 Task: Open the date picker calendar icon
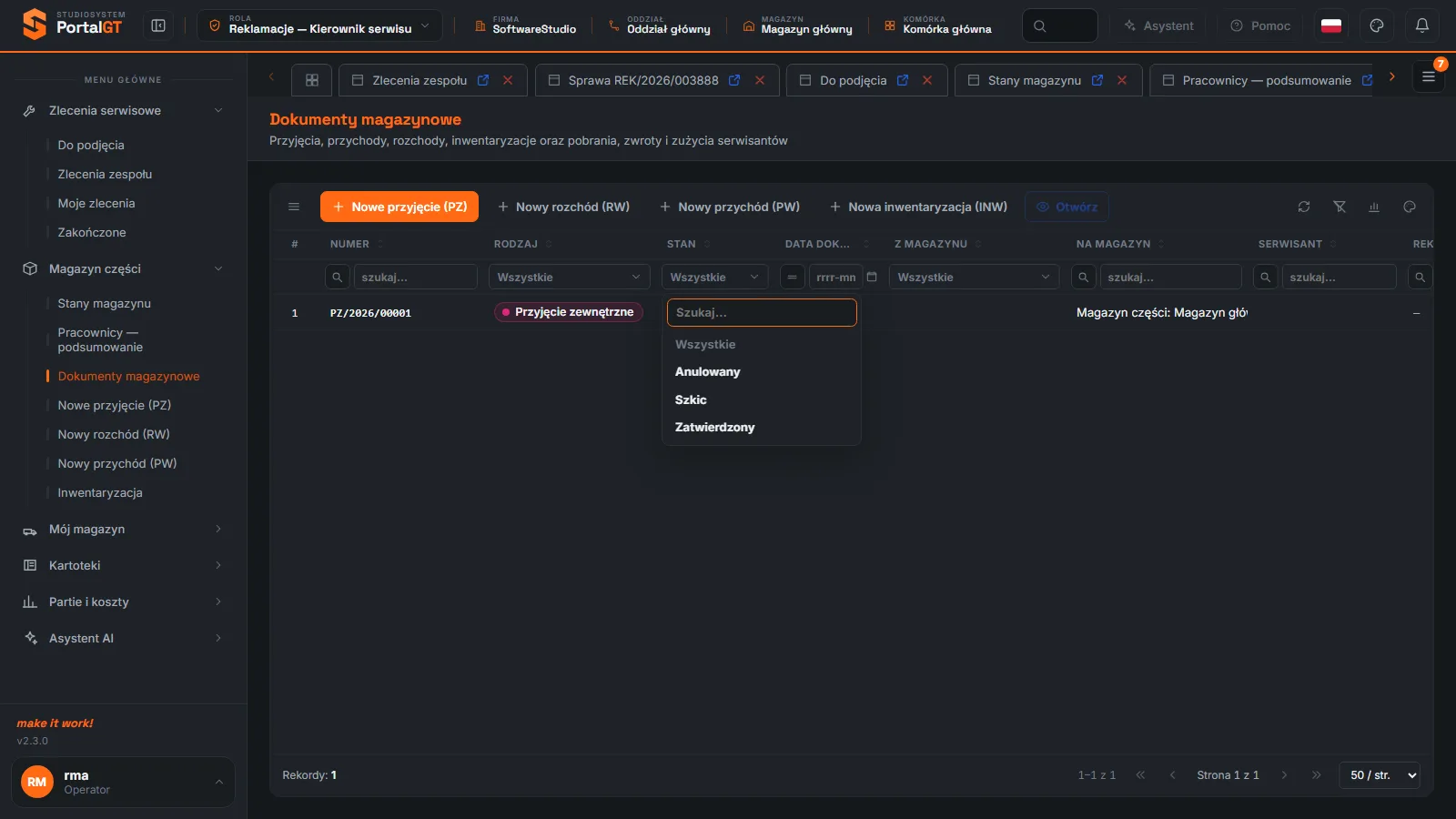coord(872,277)
